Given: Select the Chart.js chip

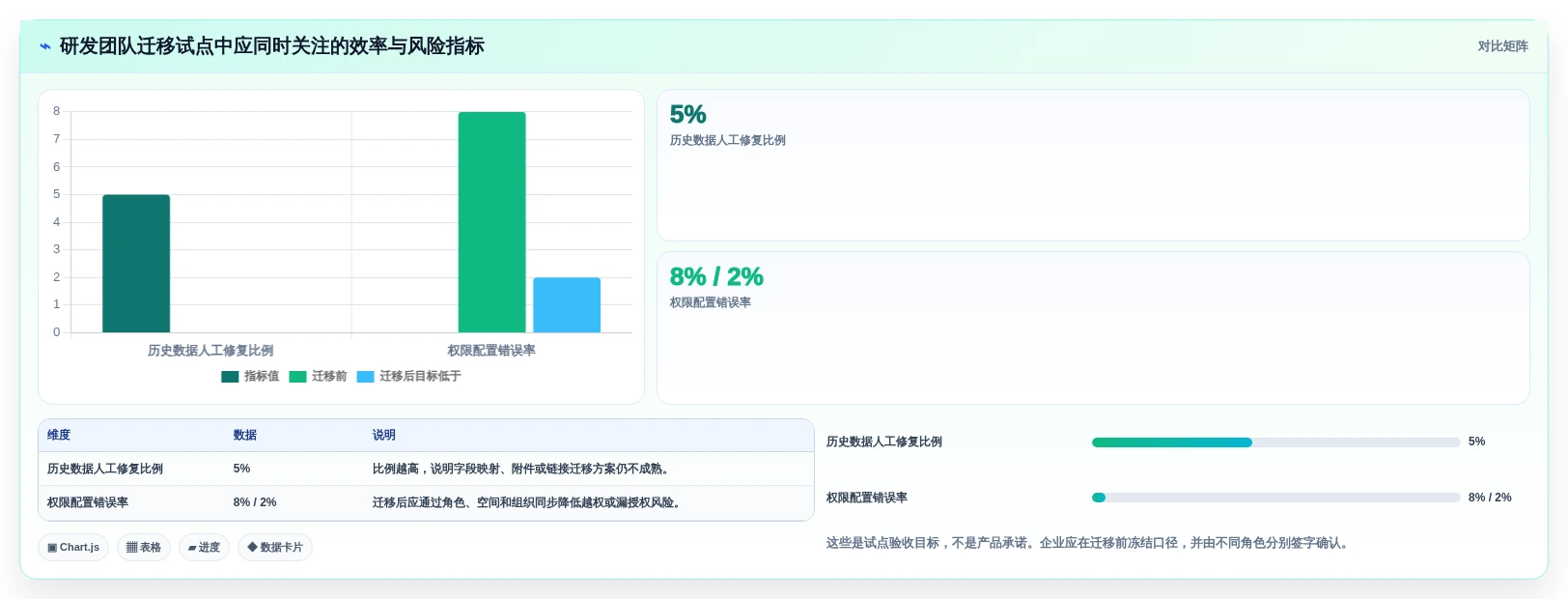Looking at the screenshot, I should pos(73,548).
